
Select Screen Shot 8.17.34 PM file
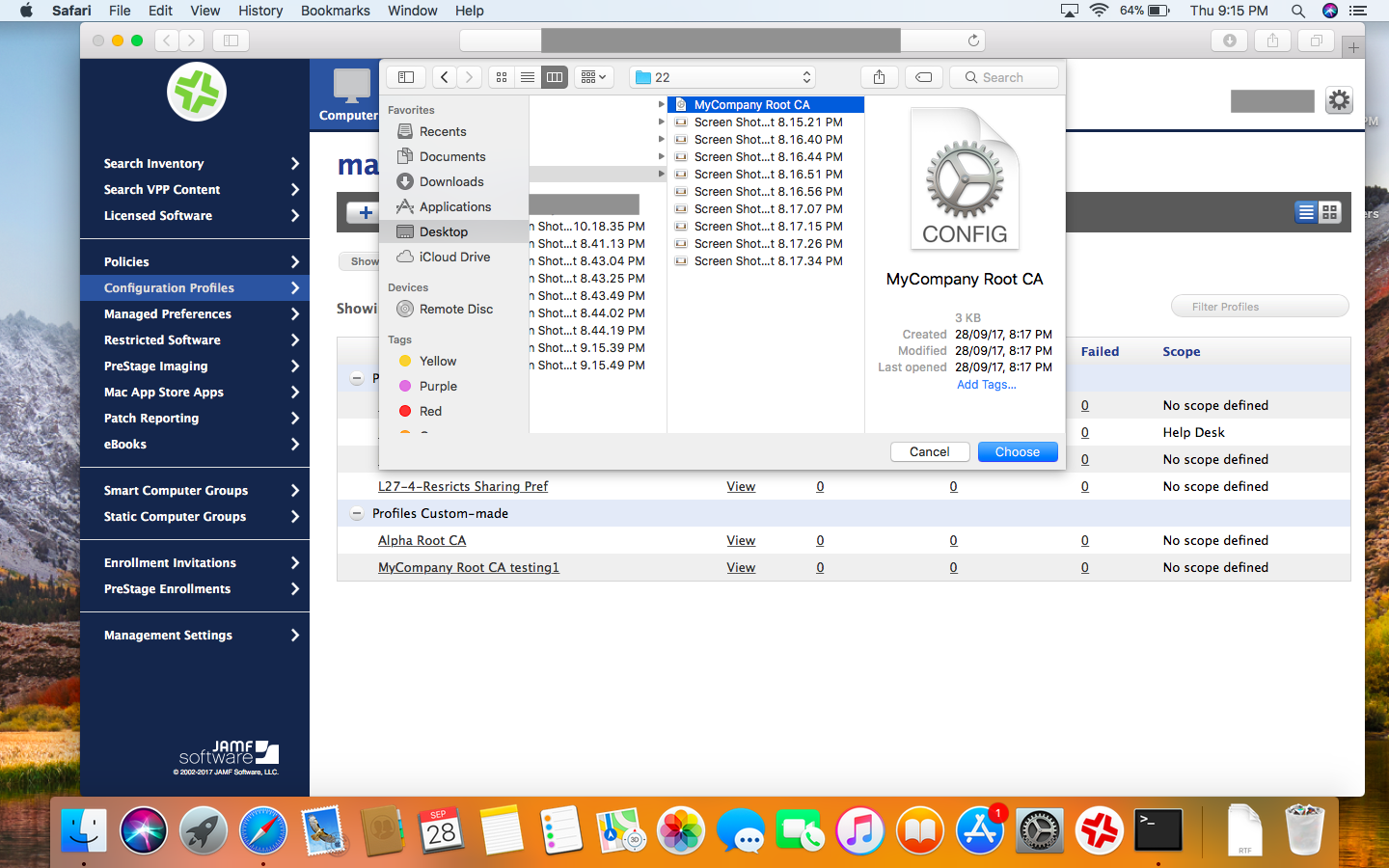[766, 260]
